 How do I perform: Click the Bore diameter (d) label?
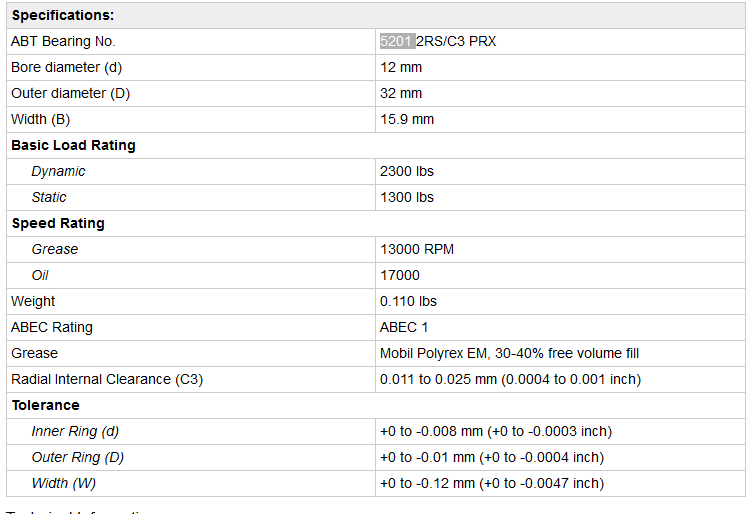tap(66, 67)
